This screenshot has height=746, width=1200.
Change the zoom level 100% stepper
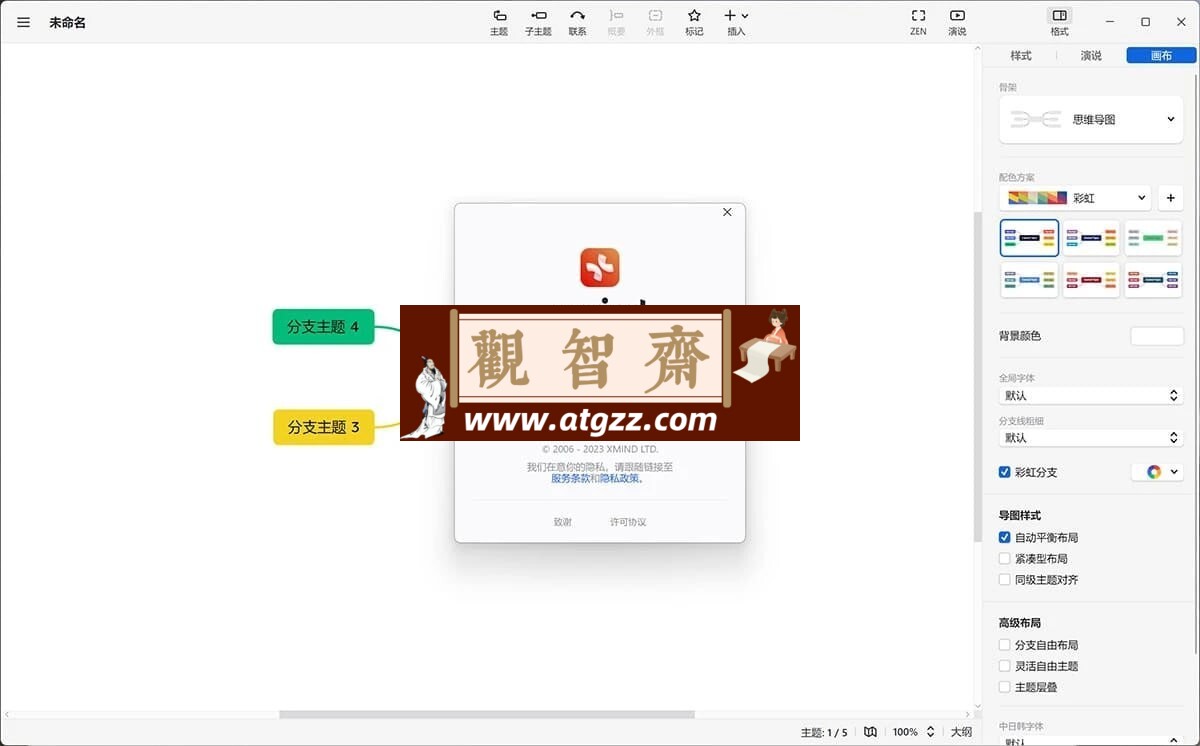(x=931, y=732)
